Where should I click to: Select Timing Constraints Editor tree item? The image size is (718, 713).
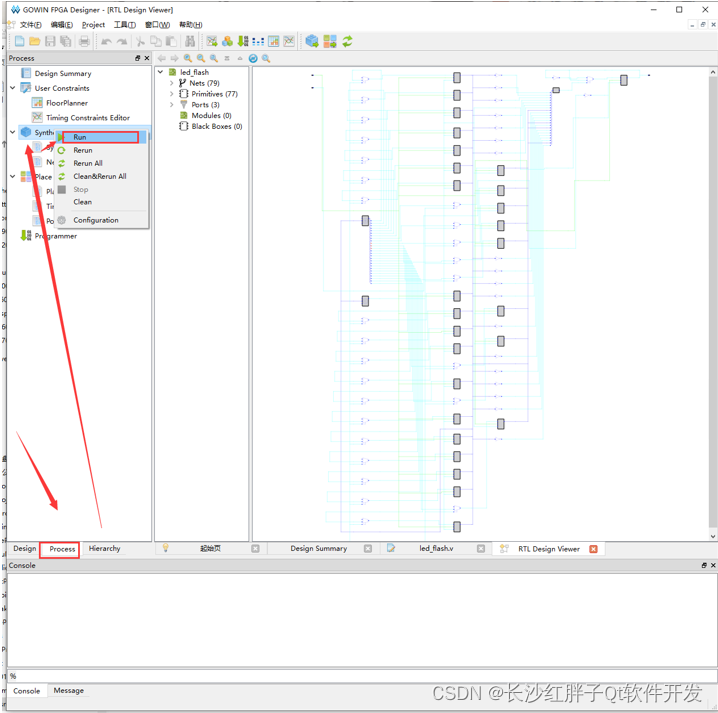pos(87,118)
